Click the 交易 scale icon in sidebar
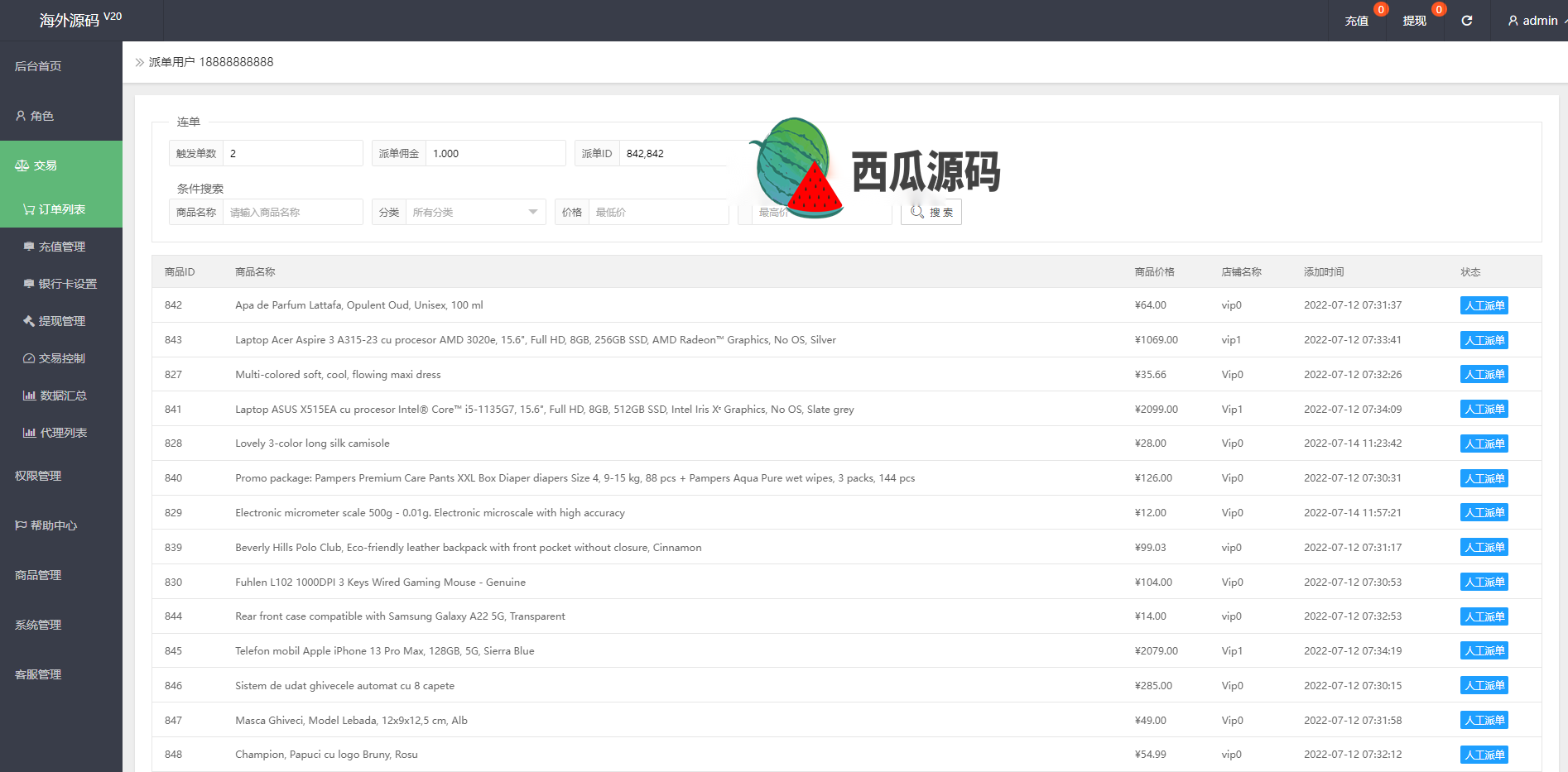This screenshot has width=1568, height=772. [22, 165]
